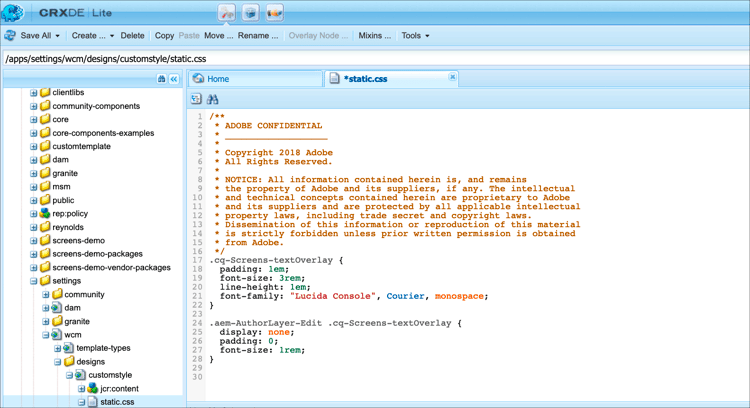Open the package manager icon in header
This screenshot has width=750, height=408.
(x=251, y=13)
